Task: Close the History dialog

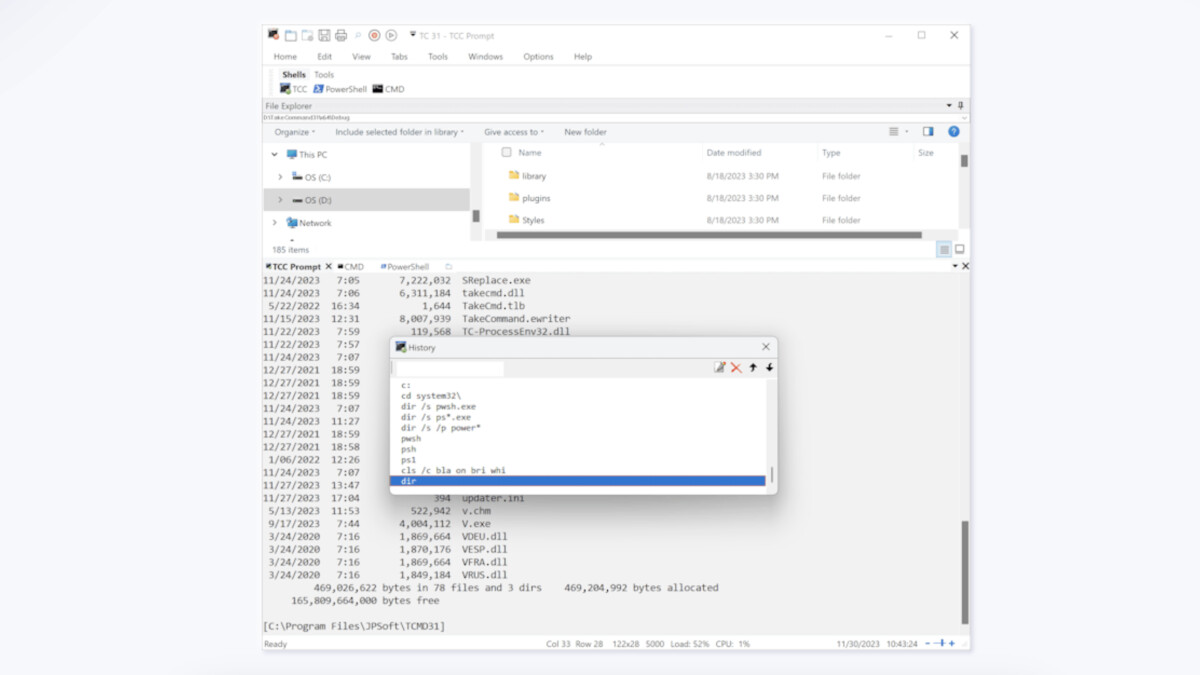Action: pyautogui.click(x=766, y=347)
